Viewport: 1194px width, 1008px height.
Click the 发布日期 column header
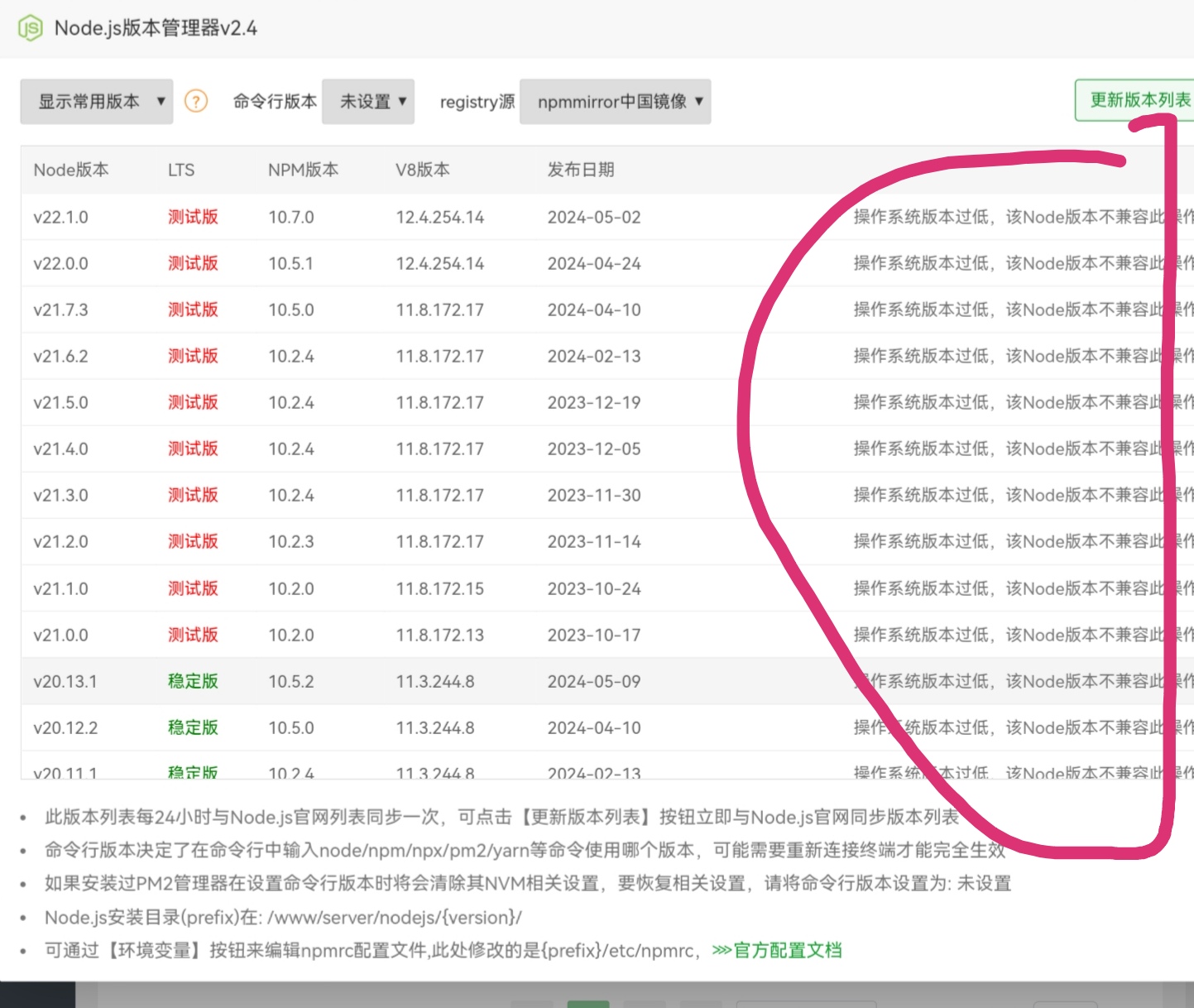(x=581, y=170)
